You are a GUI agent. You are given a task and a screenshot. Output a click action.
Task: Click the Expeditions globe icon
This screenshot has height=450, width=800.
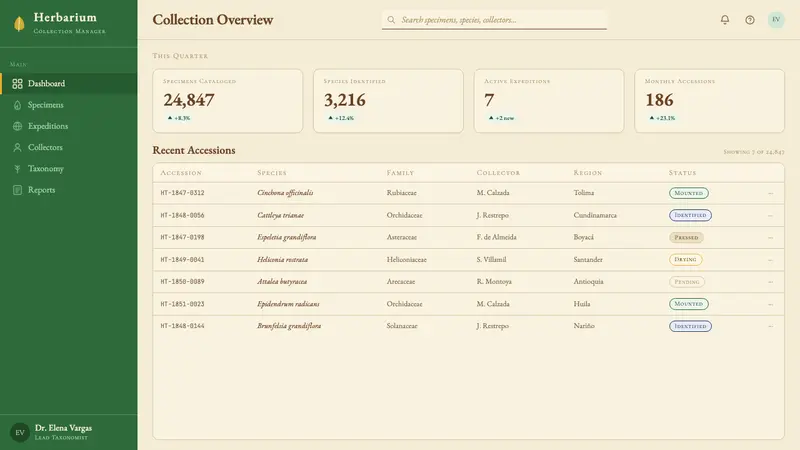point(17,126)
